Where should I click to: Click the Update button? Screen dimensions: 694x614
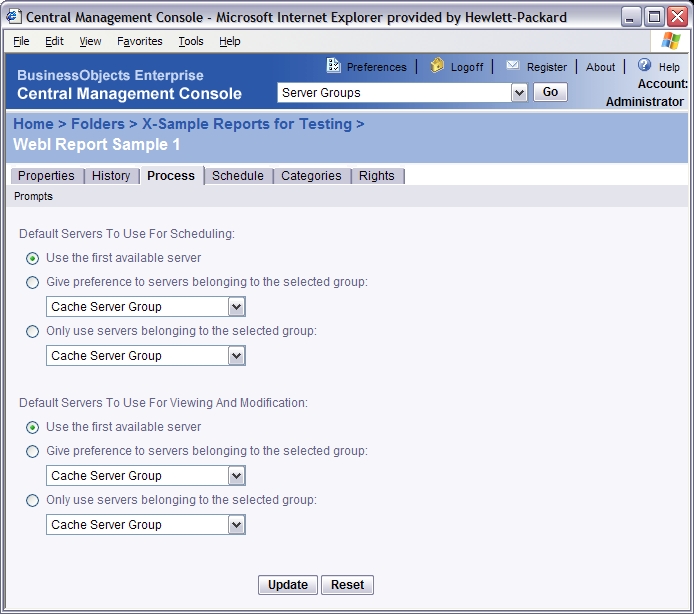tap(288, 585)
